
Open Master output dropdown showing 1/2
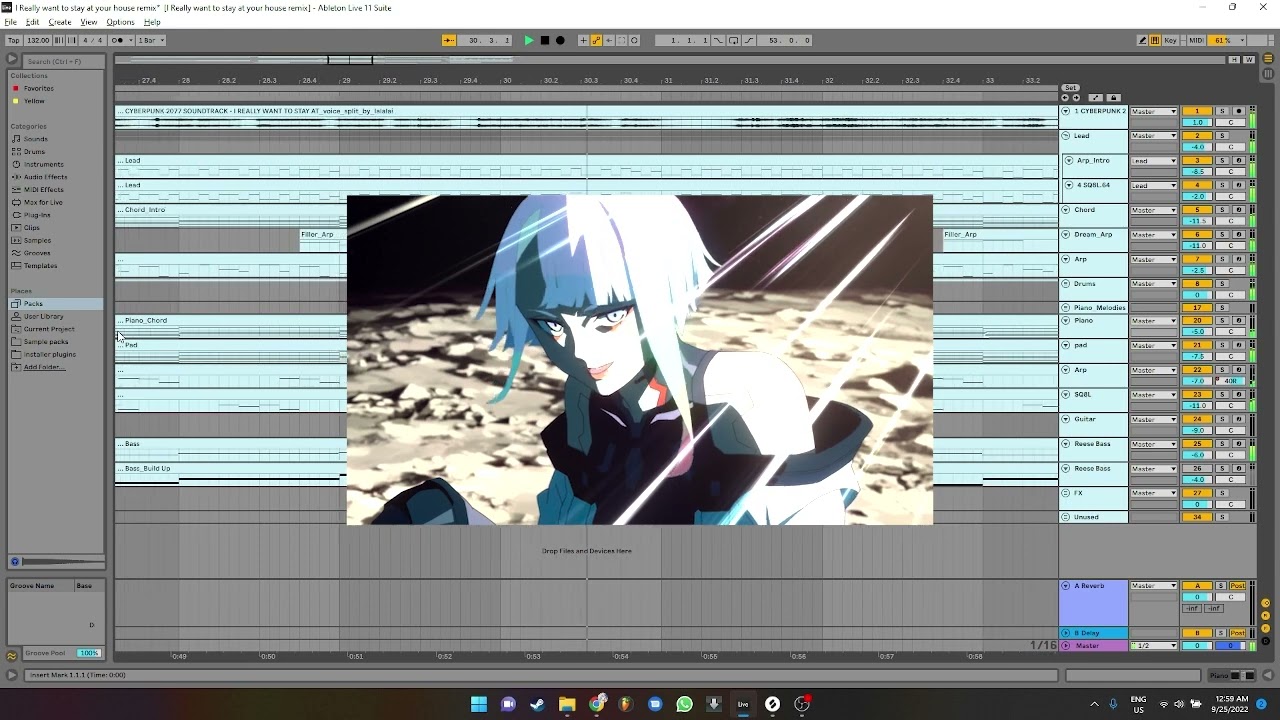click(1153, 646)
